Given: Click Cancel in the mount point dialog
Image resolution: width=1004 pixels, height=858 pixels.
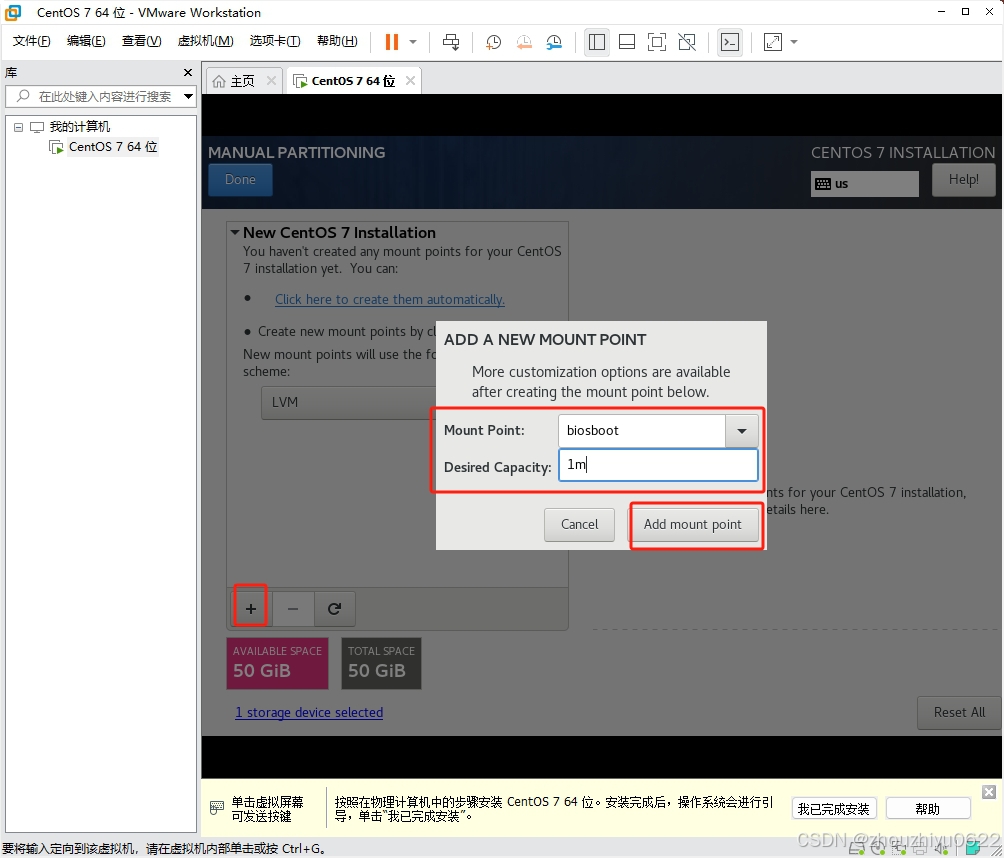Looking at the screenshot, I should click(579, 524).
